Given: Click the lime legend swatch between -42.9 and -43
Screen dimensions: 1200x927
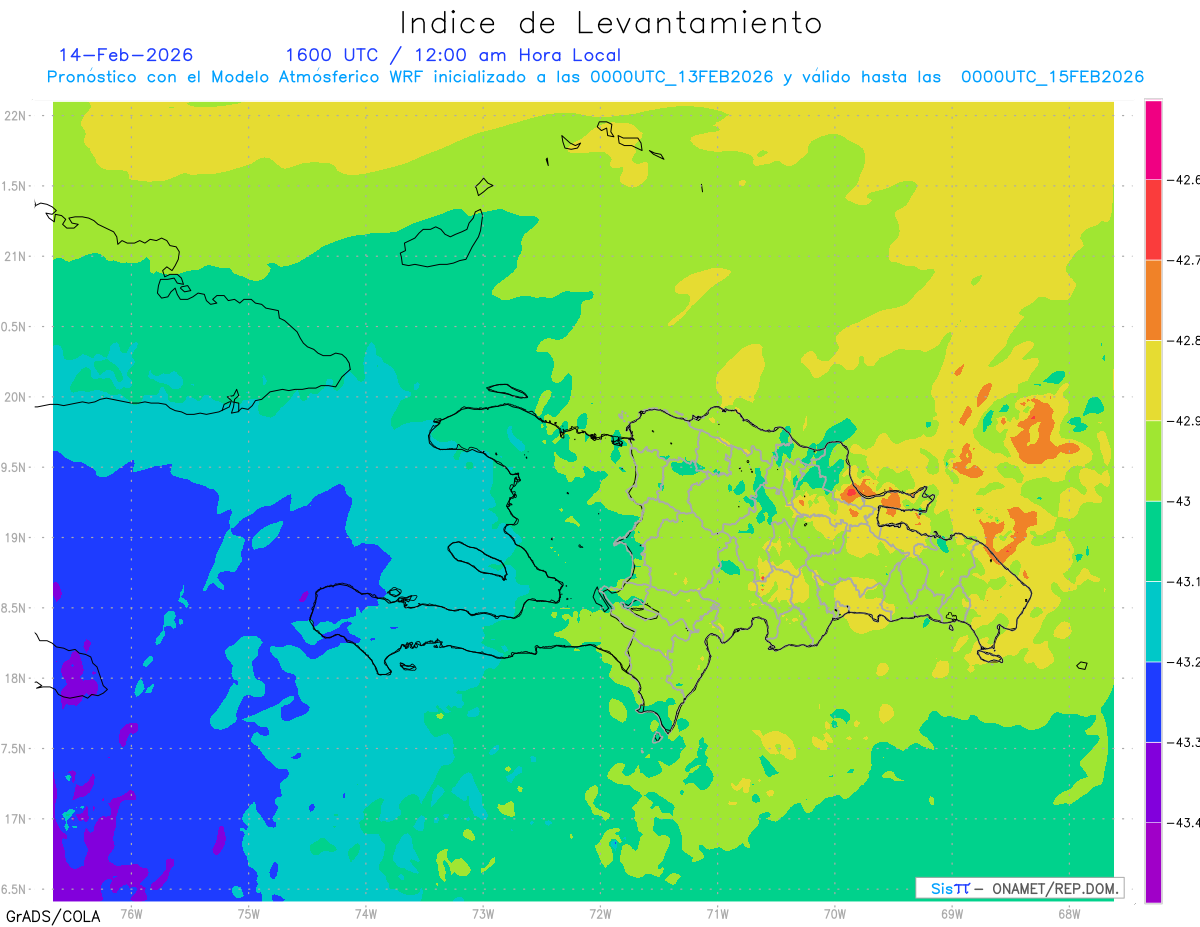Looking at the screenshot, I should tap(1153, 461).
